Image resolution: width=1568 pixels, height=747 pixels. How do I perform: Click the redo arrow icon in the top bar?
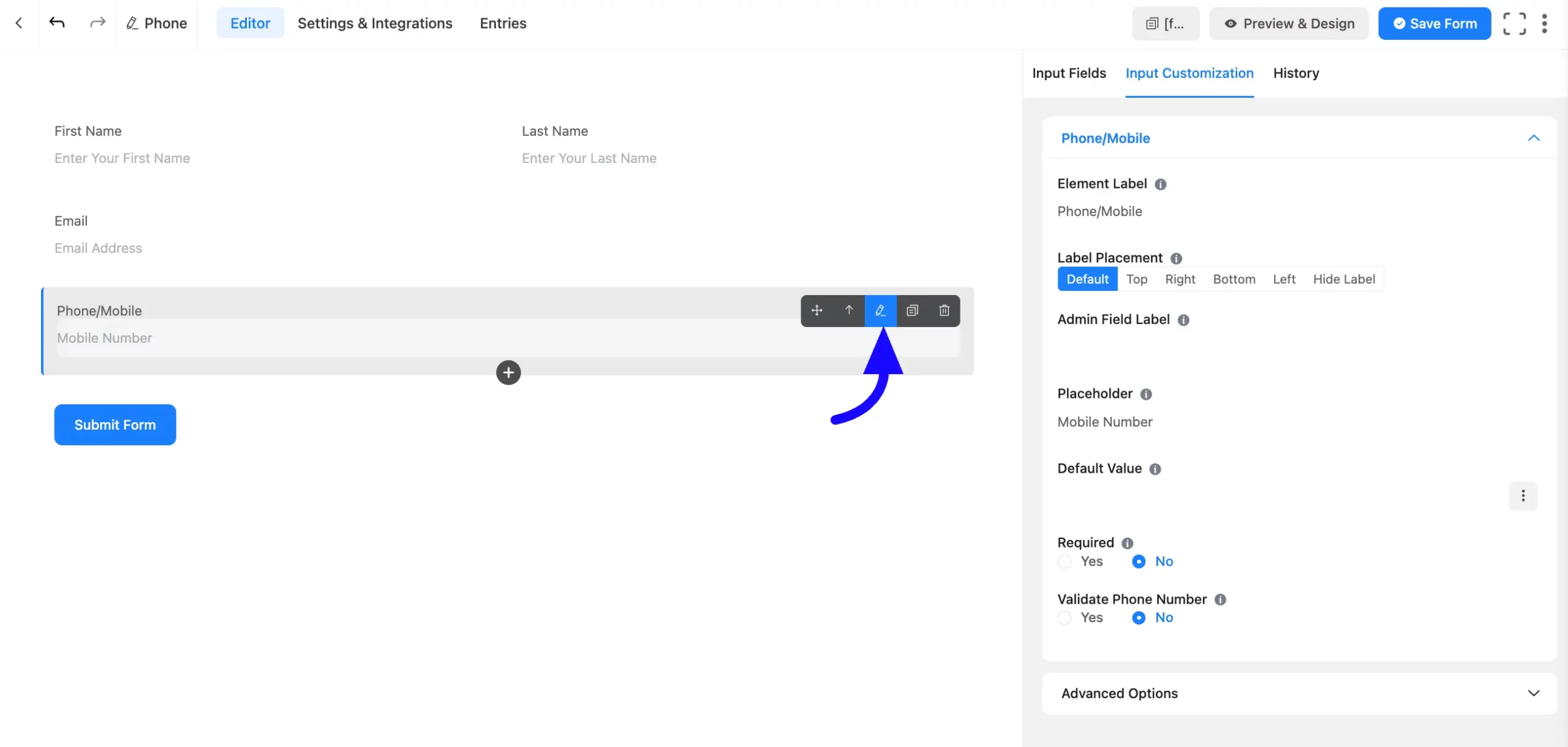coord(97,23)
